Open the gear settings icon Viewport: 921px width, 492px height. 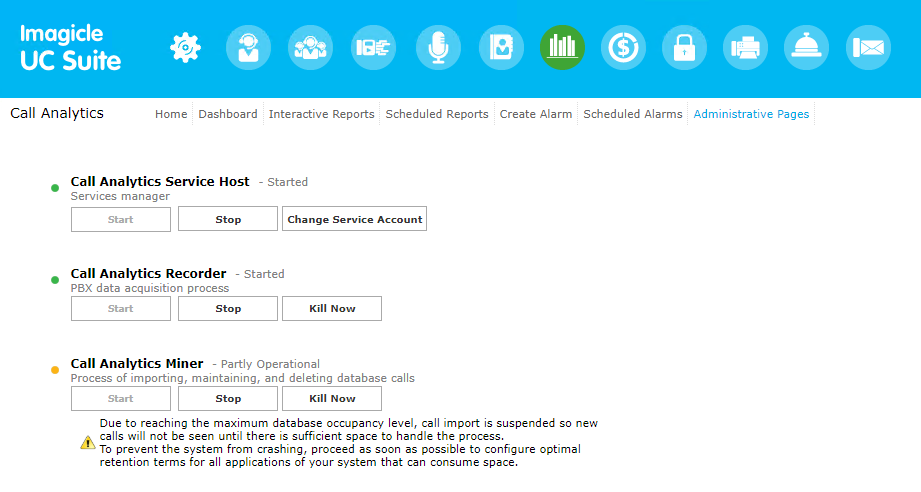(186, 47)
